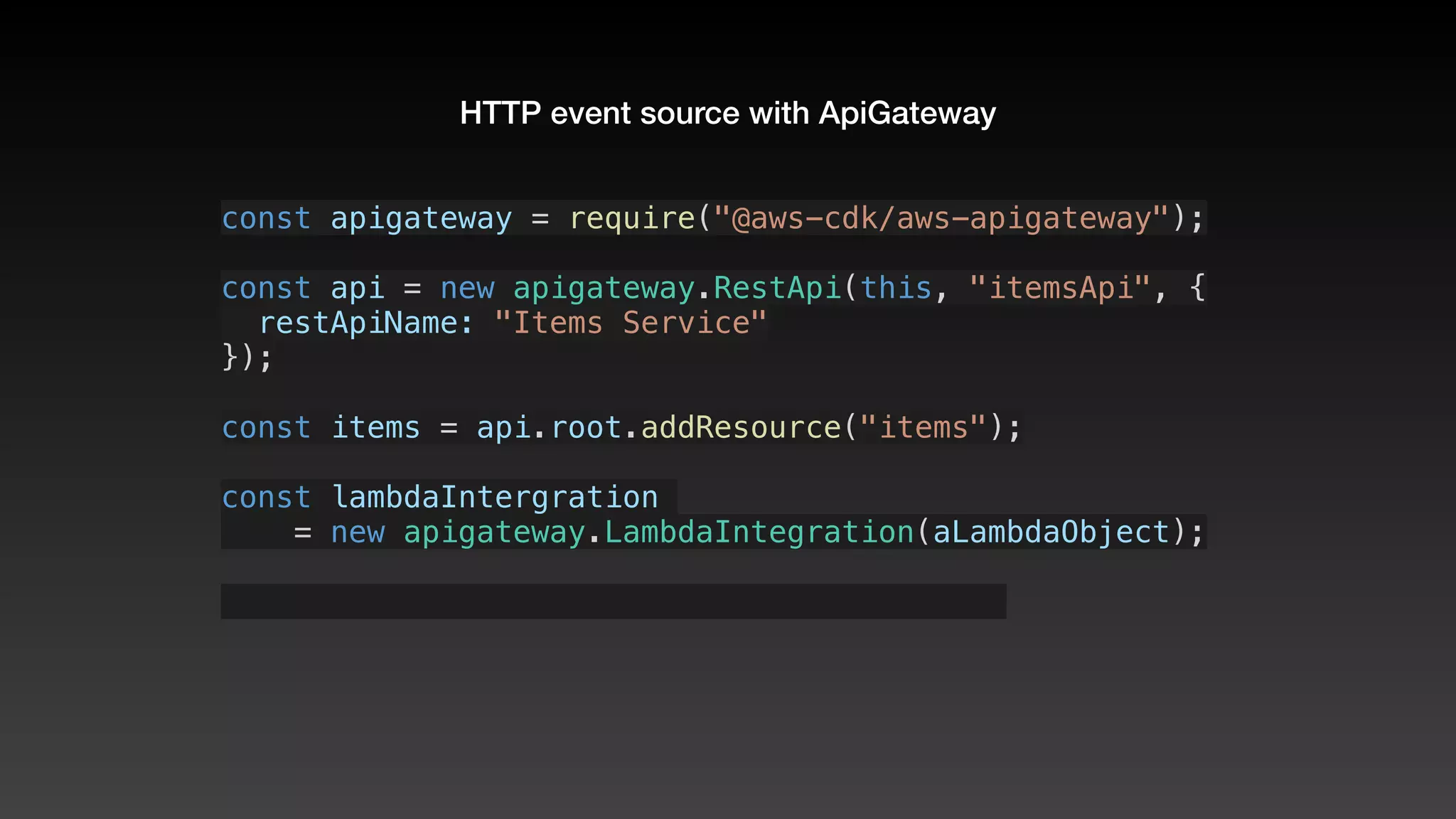Image resolution: width=1456 pixels, height=819 pixels.
Task: Click 'RestApi' in the api declaration line
Action: coord(777,288)
